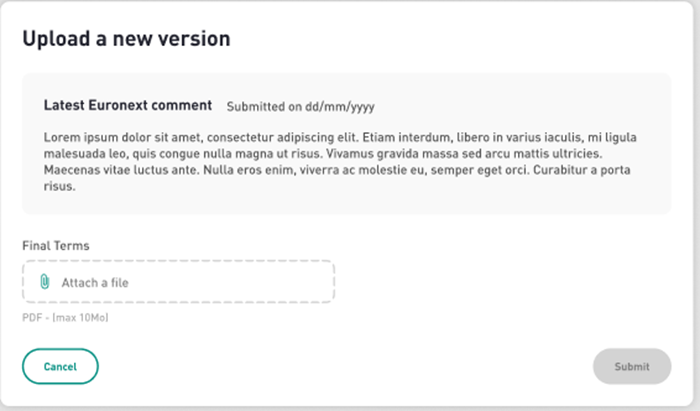Click the green paperclip attachment icon
Image resolution: width=700 pixels, height=411 pixels.
(x=45, y=282)
